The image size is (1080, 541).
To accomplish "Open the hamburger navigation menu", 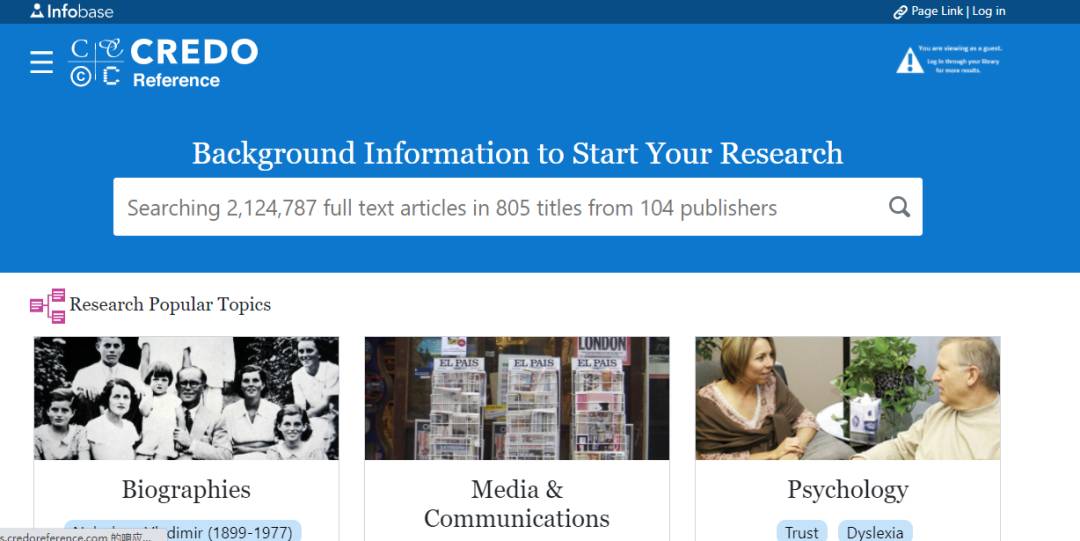I will (41, 63).
